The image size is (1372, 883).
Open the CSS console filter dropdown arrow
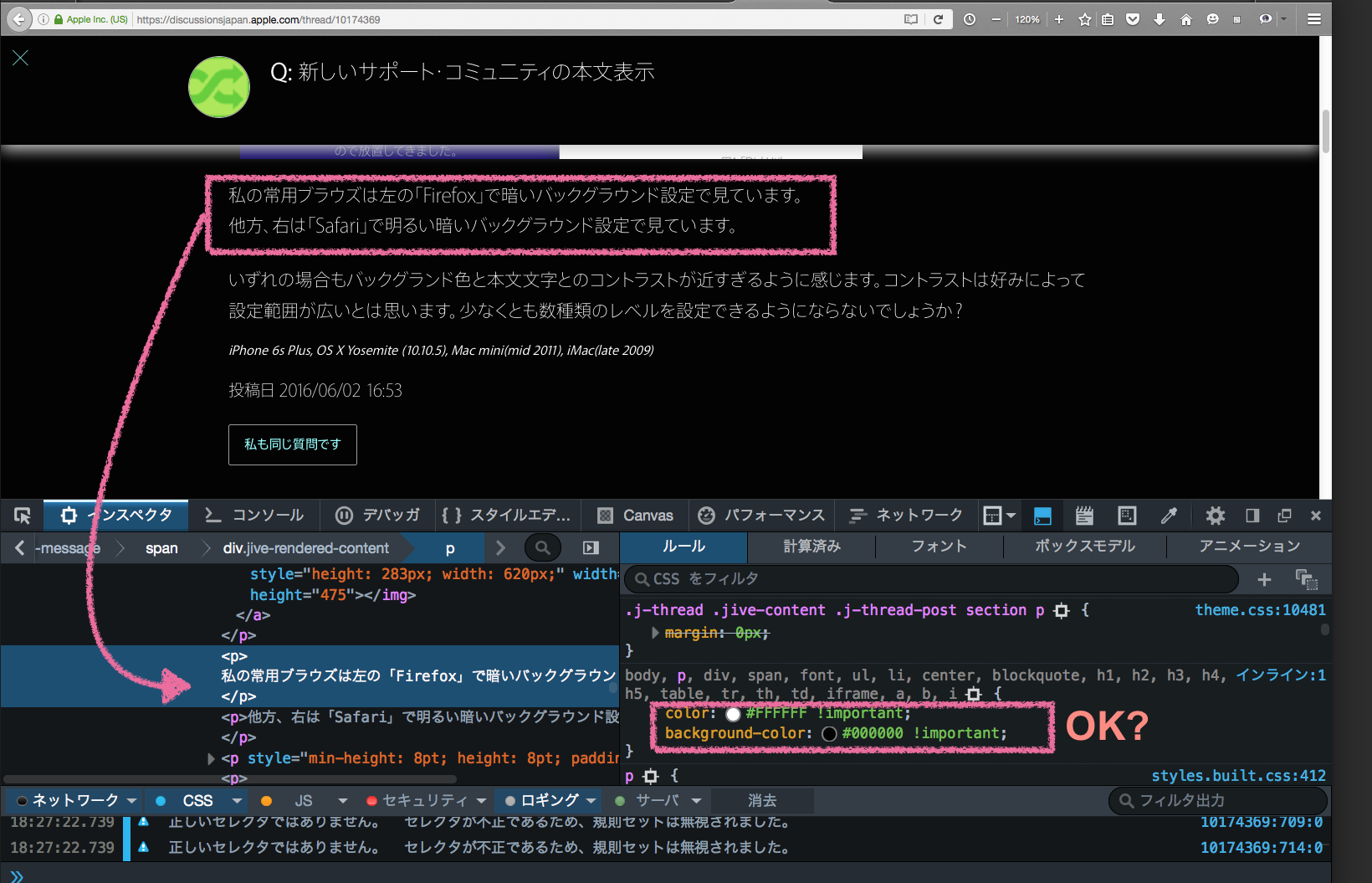[x=237, y=801]
